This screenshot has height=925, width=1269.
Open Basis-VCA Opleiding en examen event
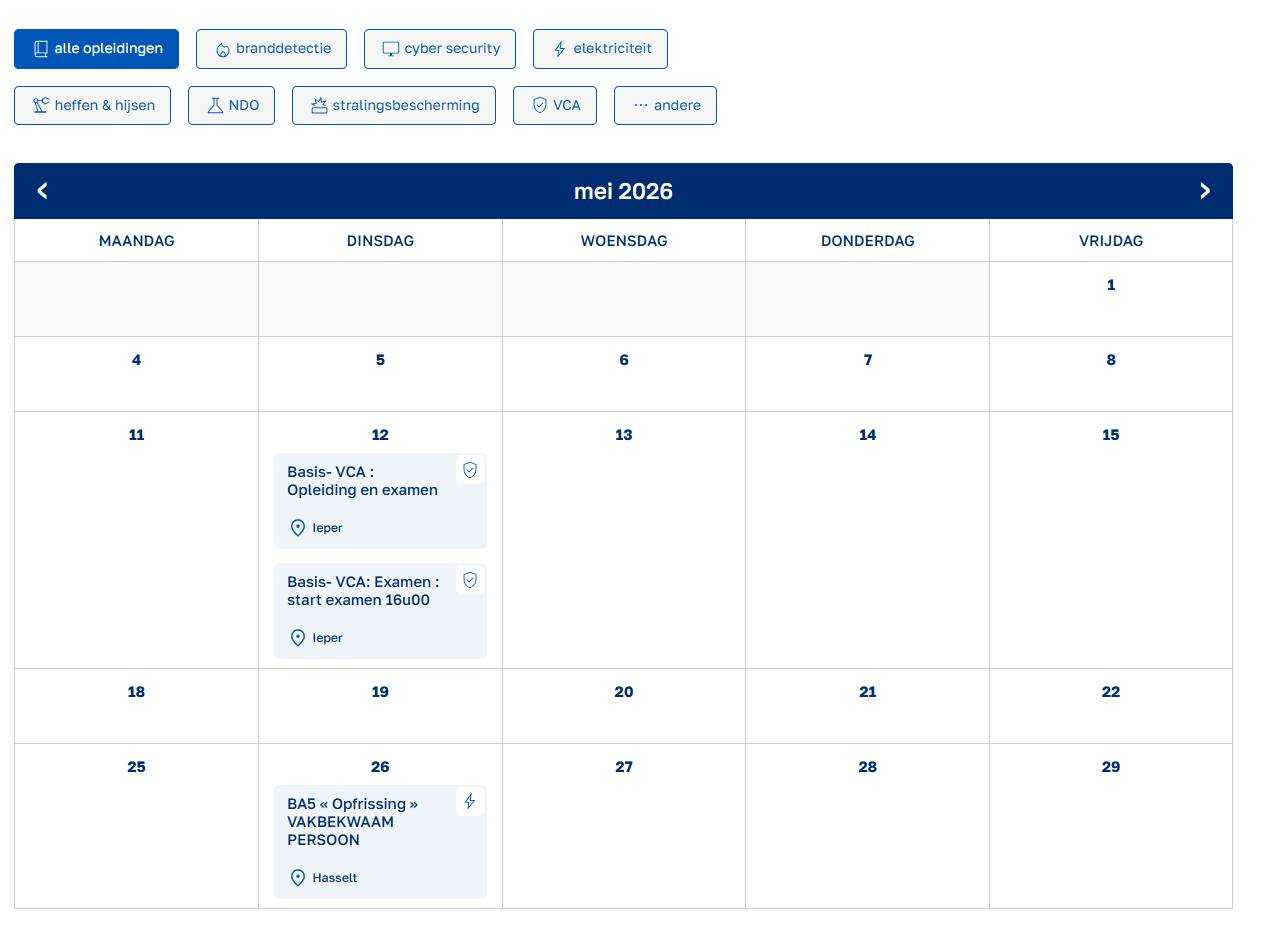pyautogui.click(x=362, y=481)
